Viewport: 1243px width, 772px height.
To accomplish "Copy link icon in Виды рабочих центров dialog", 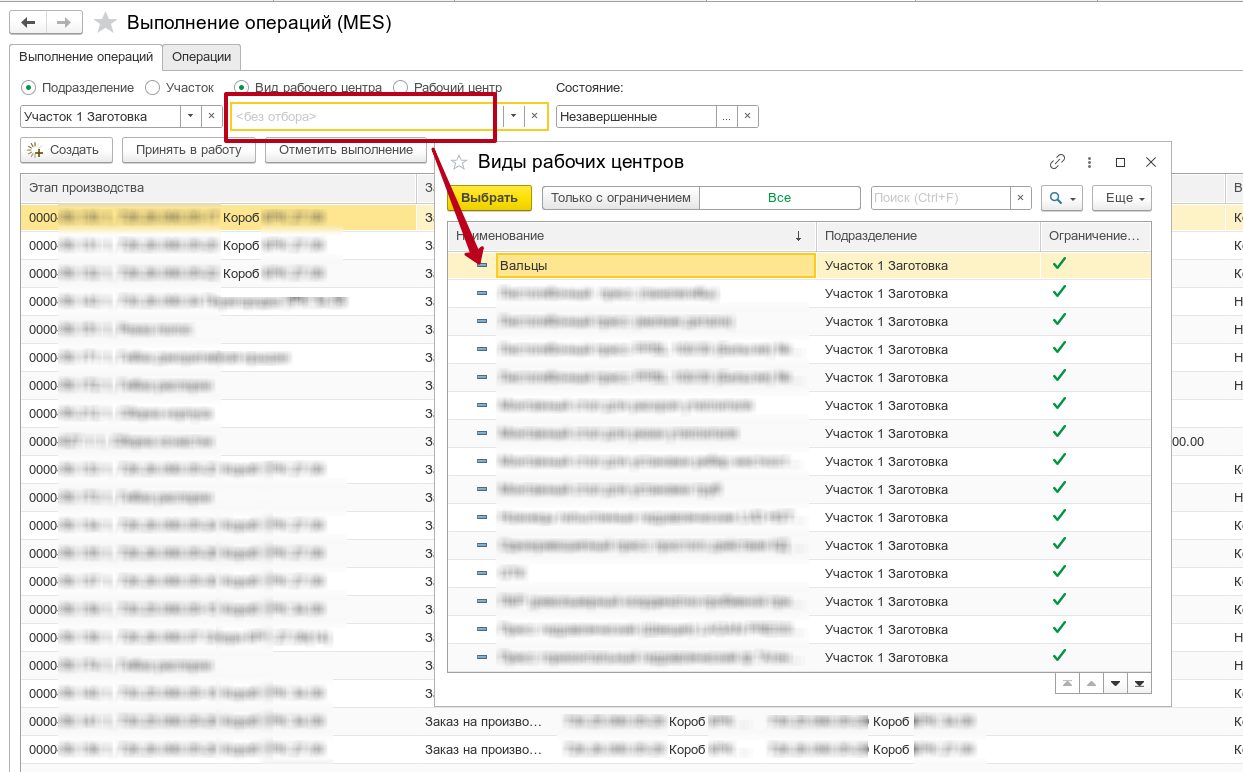I will click(1057, 162).
